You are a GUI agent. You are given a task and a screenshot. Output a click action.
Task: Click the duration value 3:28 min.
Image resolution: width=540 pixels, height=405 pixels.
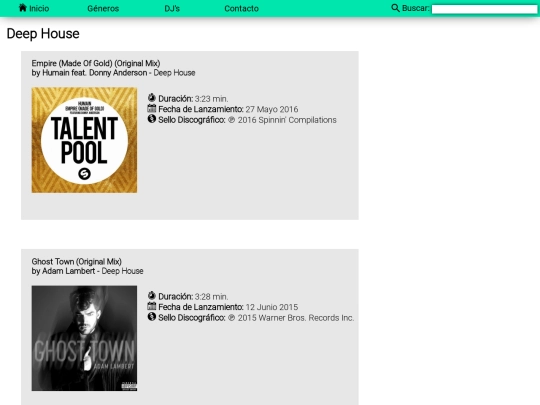(x=211, y=297)
